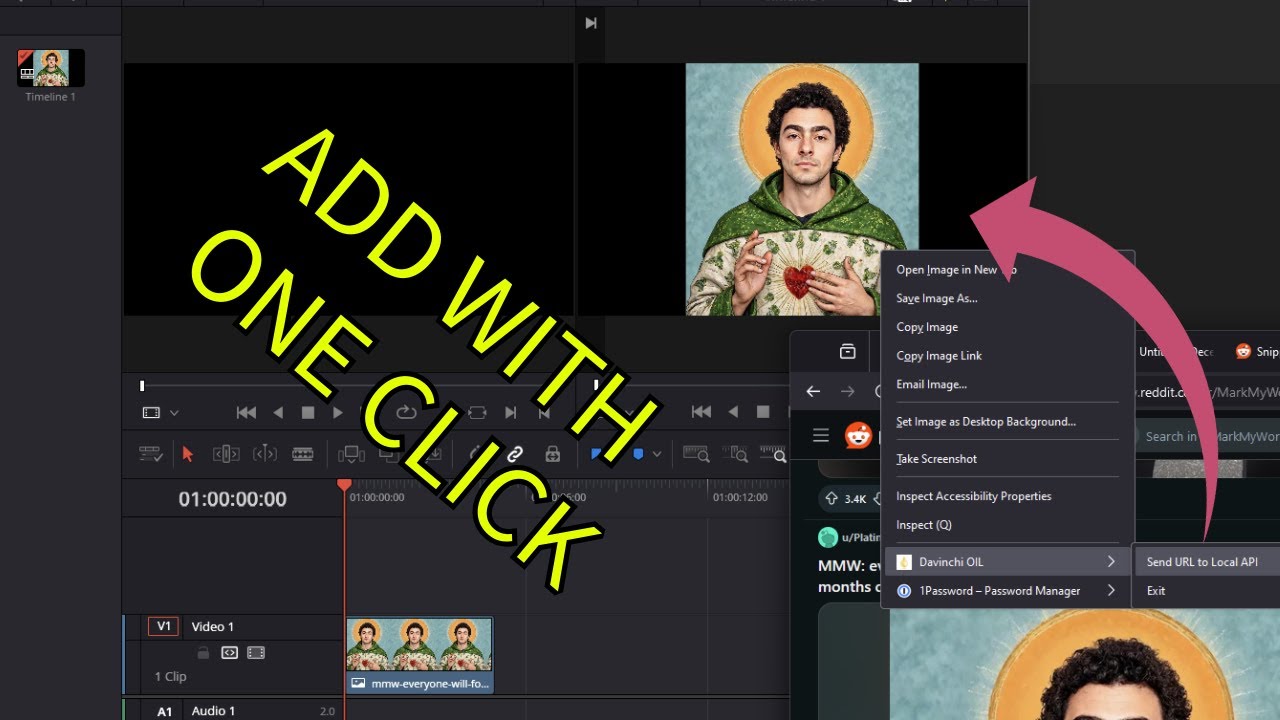Choose Take Screenshot from context menu
This screenshot has height=720, width=1280.
click(x=1008, y=459)
